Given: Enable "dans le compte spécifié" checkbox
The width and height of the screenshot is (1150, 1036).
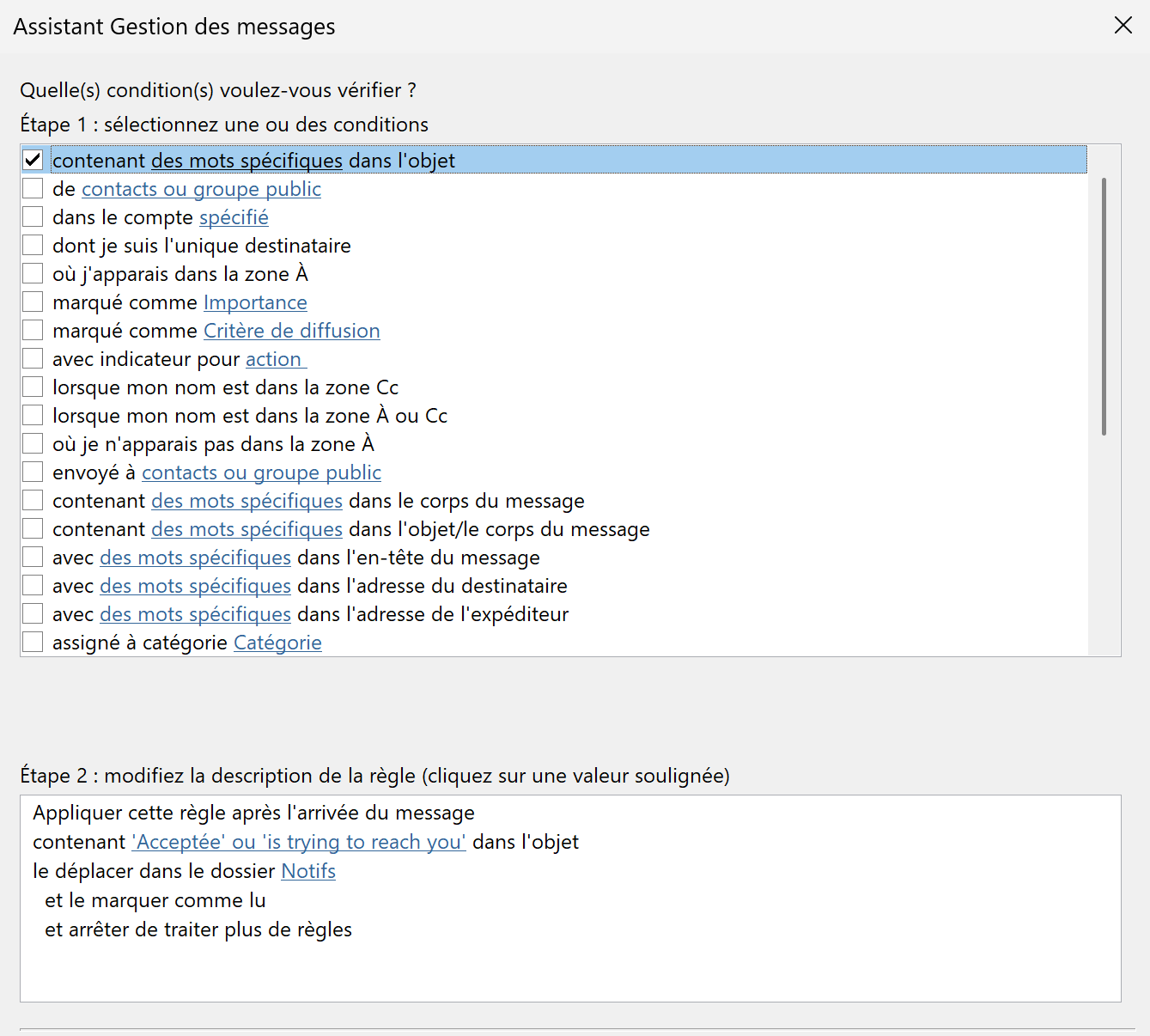Looking at the screenshot, I should (x=33, y=216).
